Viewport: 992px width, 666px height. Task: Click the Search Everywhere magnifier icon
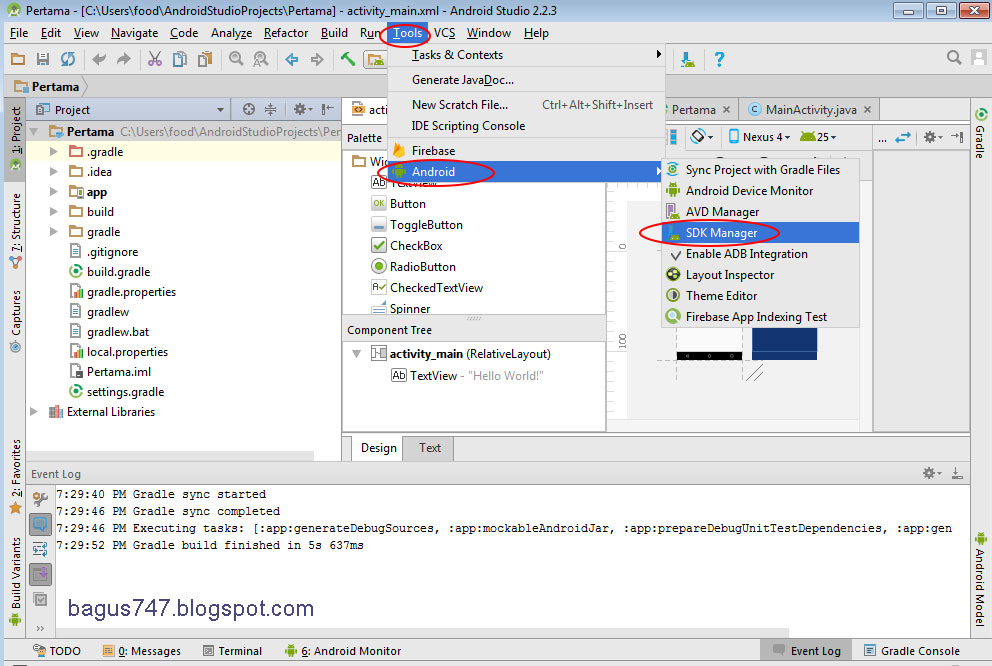tap(953, 58)
